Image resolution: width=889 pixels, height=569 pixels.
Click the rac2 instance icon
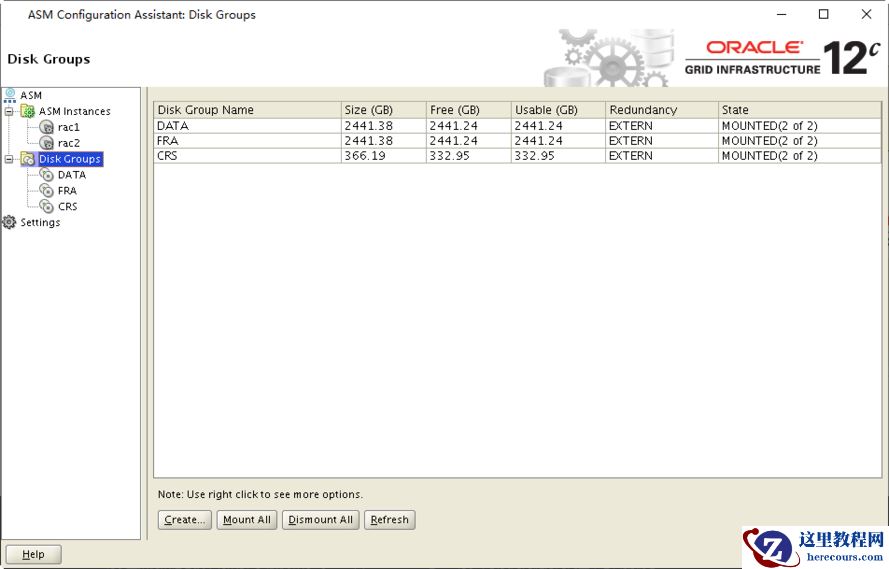(46, 143)
